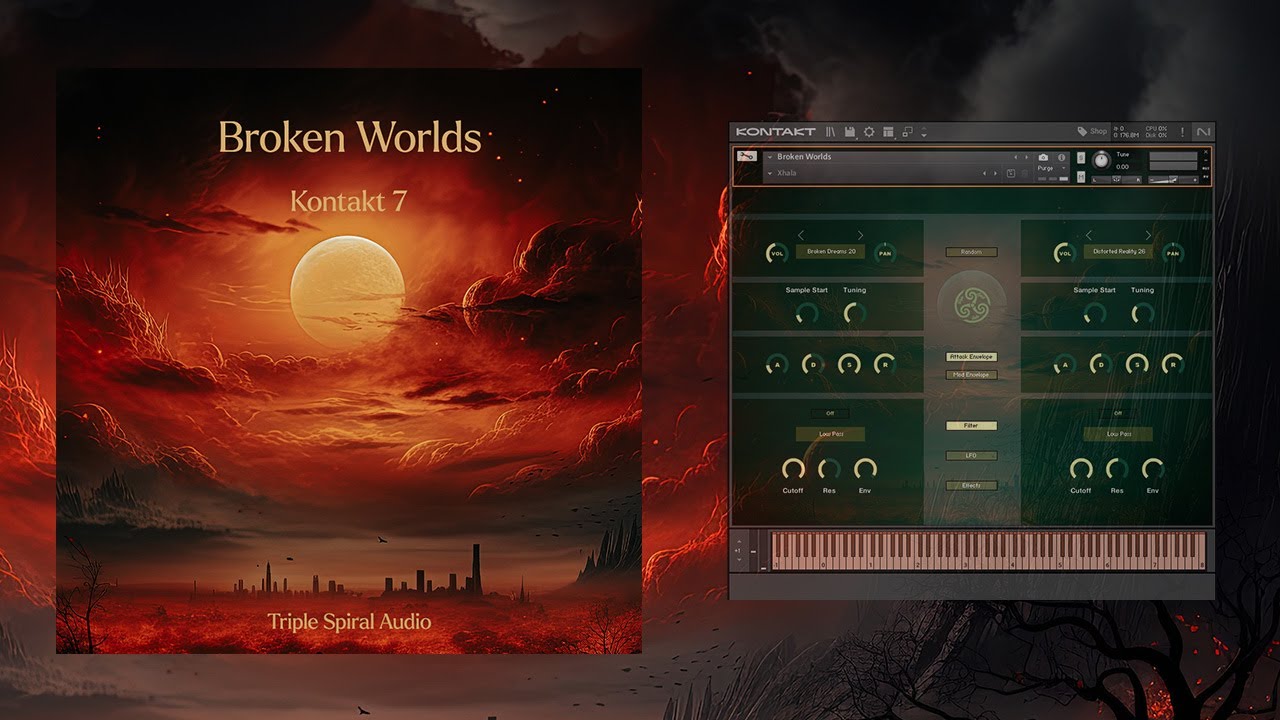1280x720 pixels.
Task: Select next snapshot beside Xhala
Action: coord(995,173)
